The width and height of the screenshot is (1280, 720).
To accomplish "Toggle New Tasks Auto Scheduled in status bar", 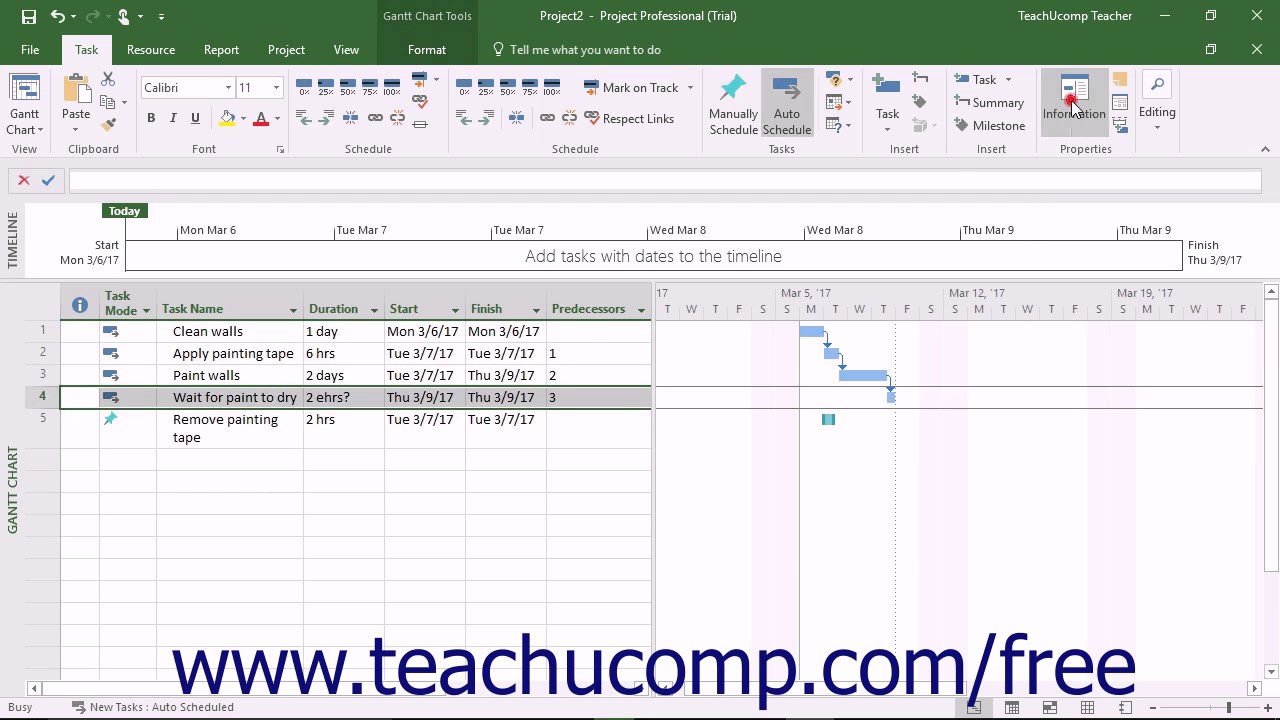I will 152,707.
